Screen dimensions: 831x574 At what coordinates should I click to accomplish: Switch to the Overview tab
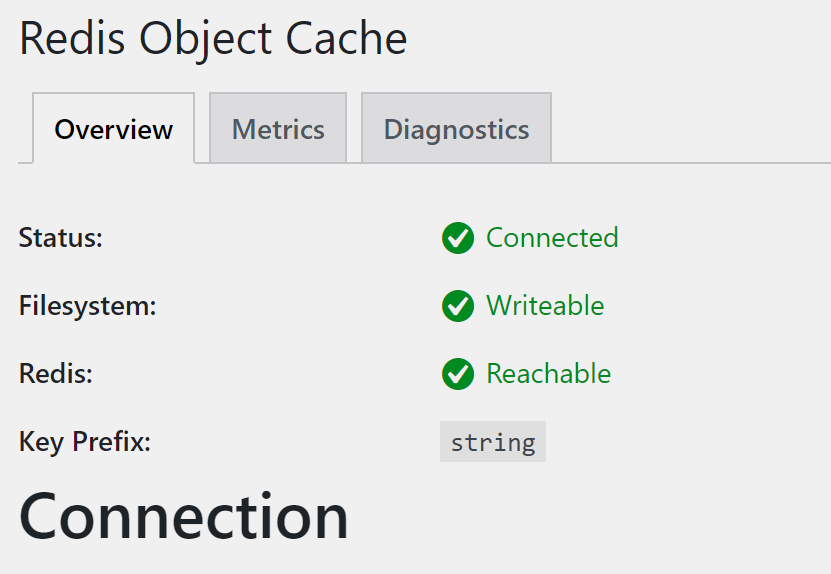114,129
